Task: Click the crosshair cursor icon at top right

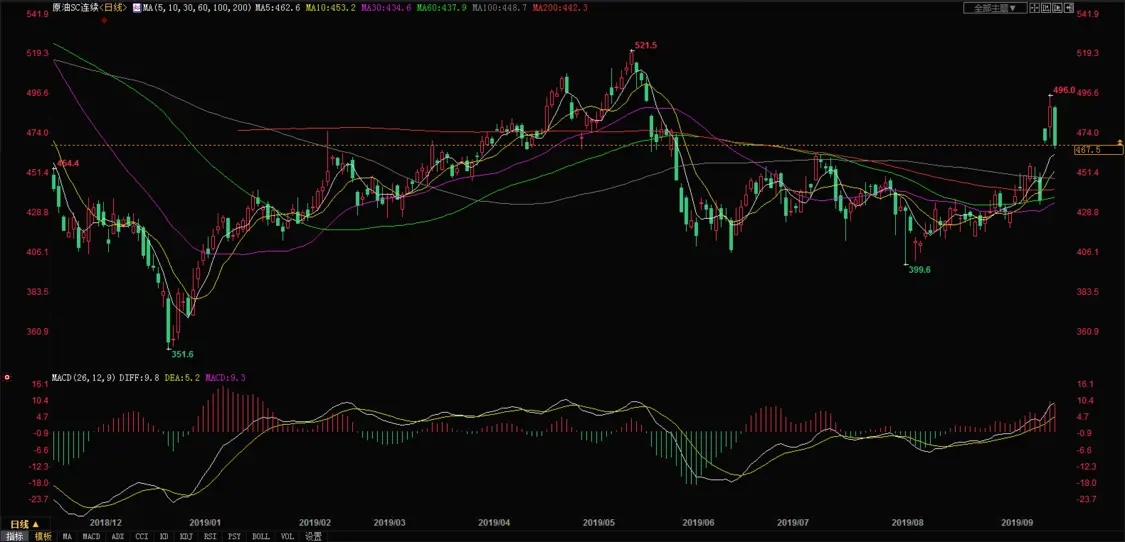Action: (1035, 8)
